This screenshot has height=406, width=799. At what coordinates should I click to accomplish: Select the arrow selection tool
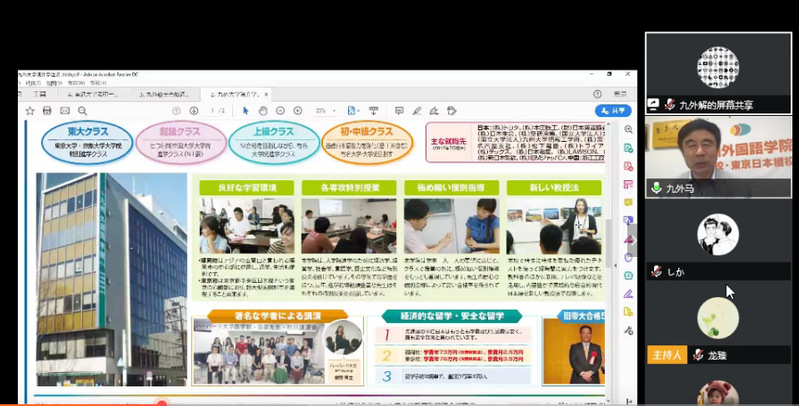pos(245,110)
